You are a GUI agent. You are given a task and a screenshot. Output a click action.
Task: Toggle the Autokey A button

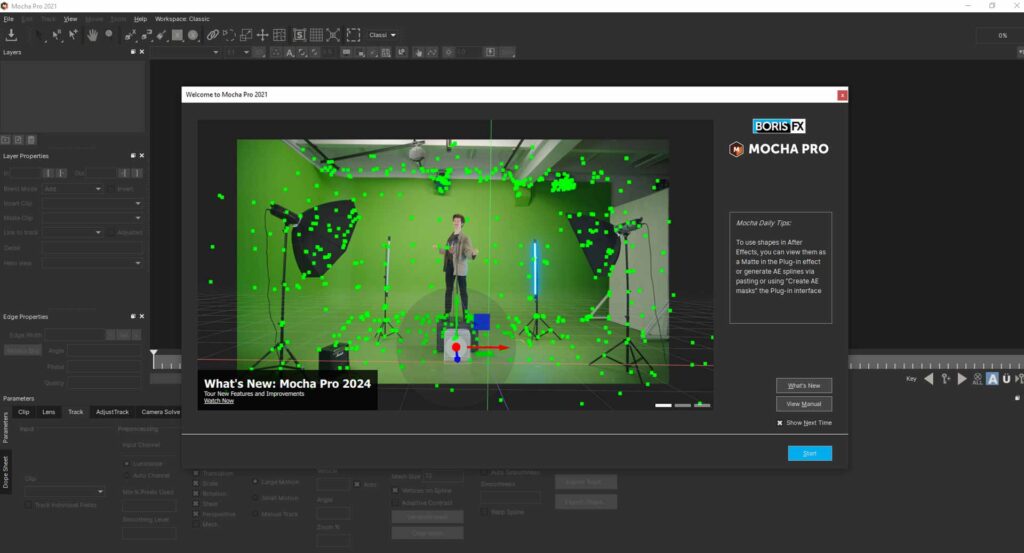pyautogui.click(x=992, y=379)
